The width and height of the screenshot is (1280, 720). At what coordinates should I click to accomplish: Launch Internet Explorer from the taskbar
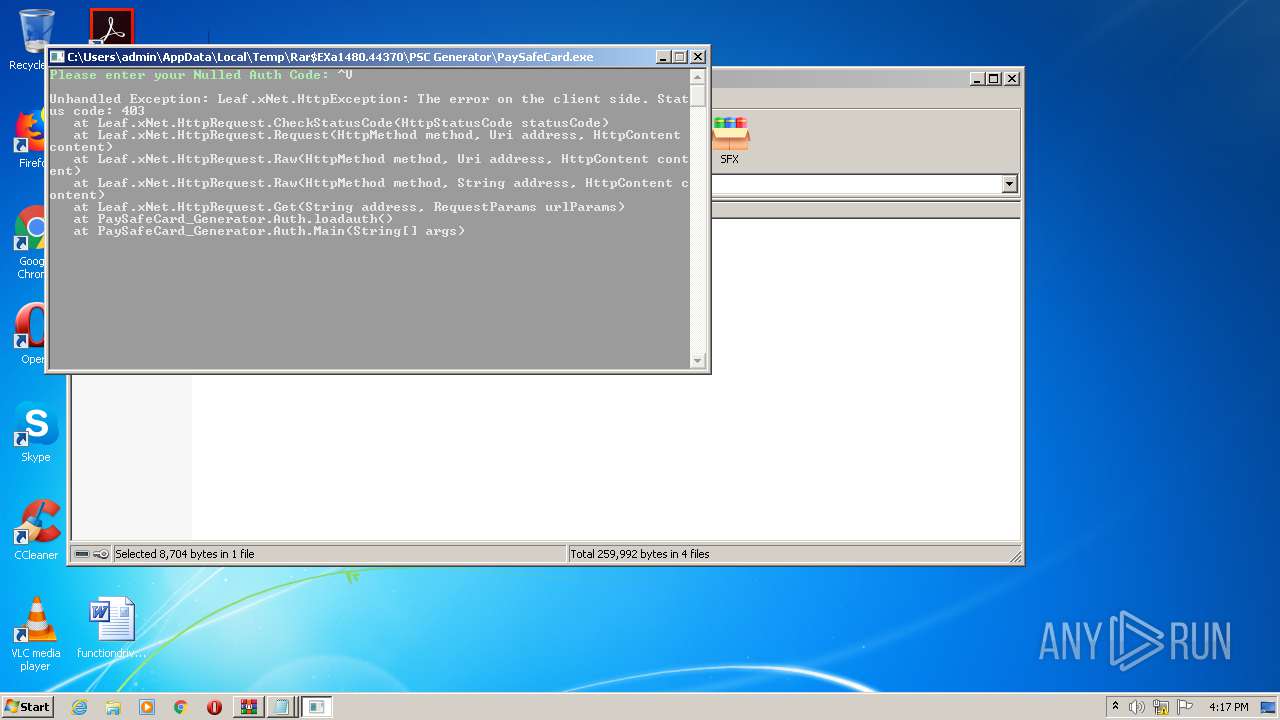point(79,707)
